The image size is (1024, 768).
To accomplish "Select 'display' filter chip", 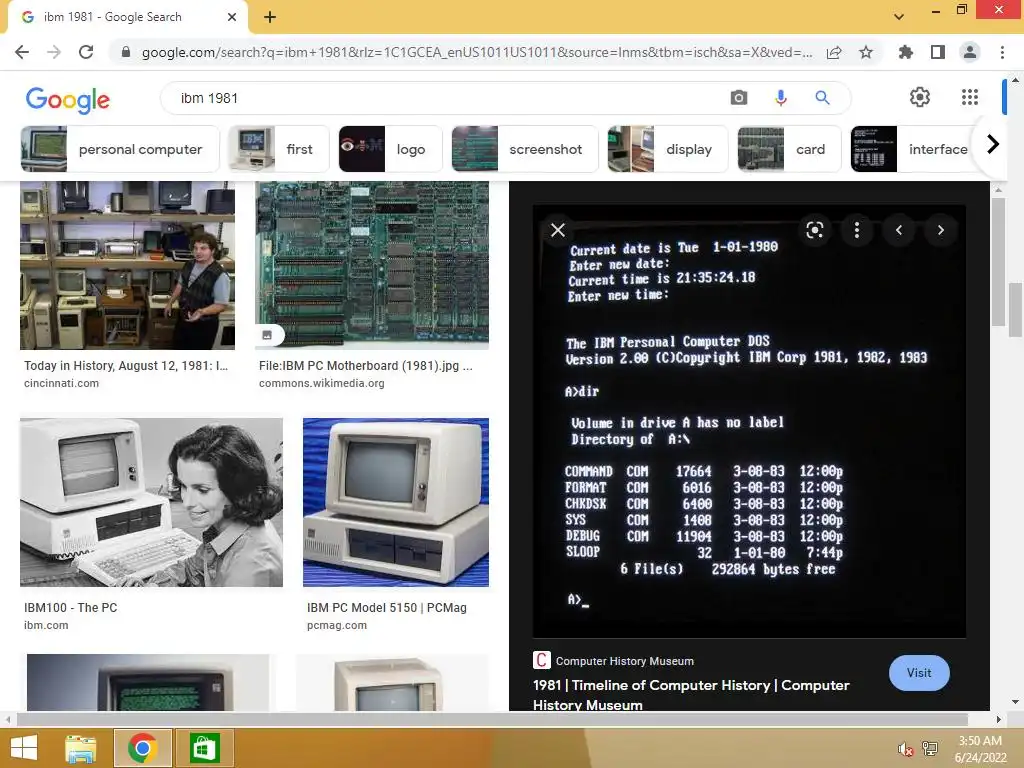I will pos(667,149).
